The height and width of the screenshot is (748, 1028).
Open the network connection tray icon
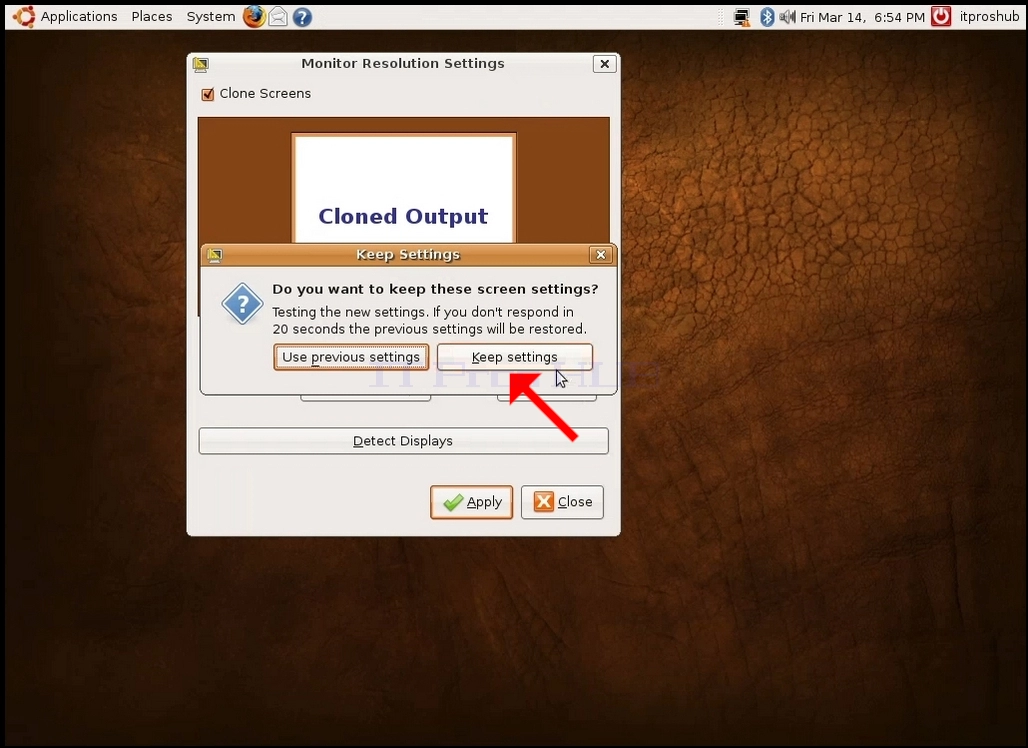point(742,17)
